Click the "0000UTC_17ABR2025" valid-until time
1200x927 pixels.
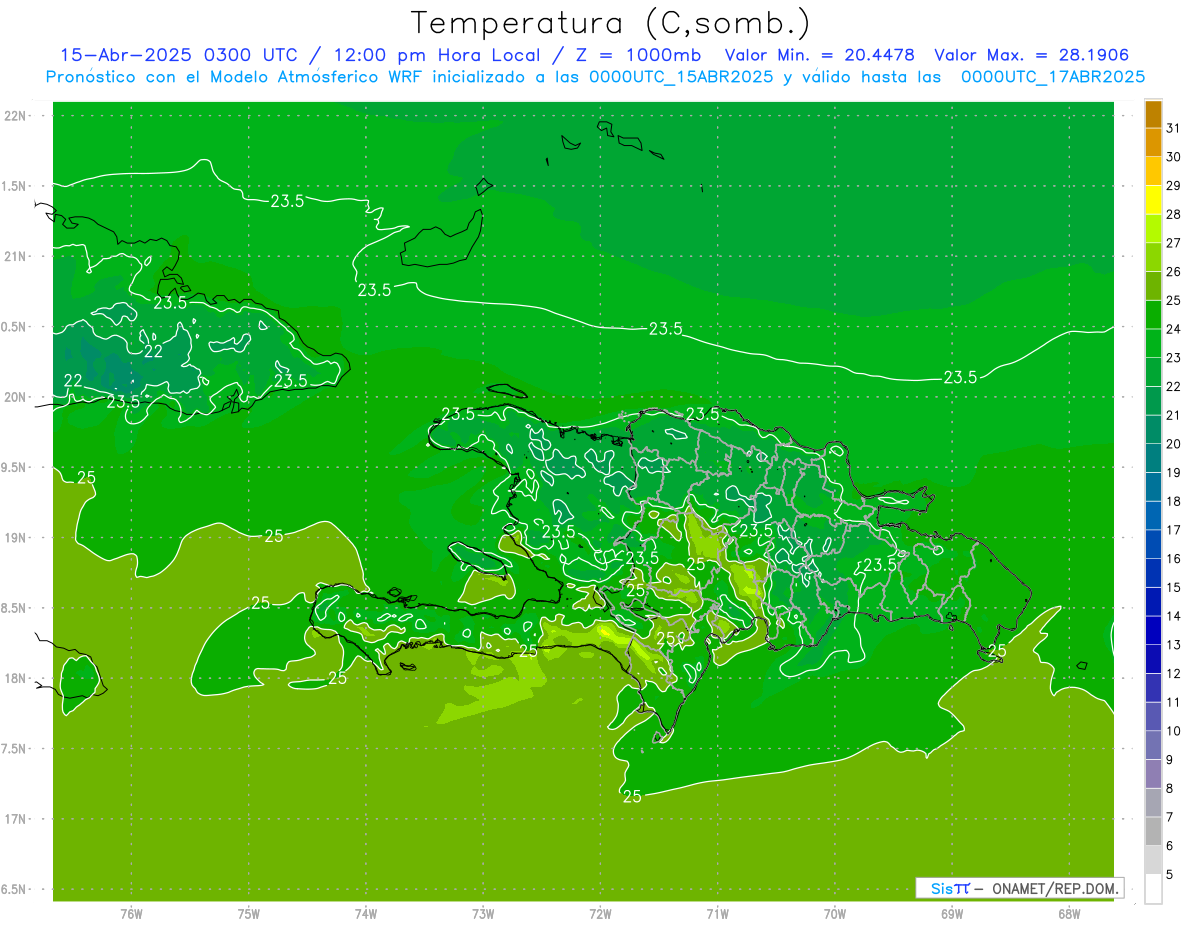[1053, 77]
